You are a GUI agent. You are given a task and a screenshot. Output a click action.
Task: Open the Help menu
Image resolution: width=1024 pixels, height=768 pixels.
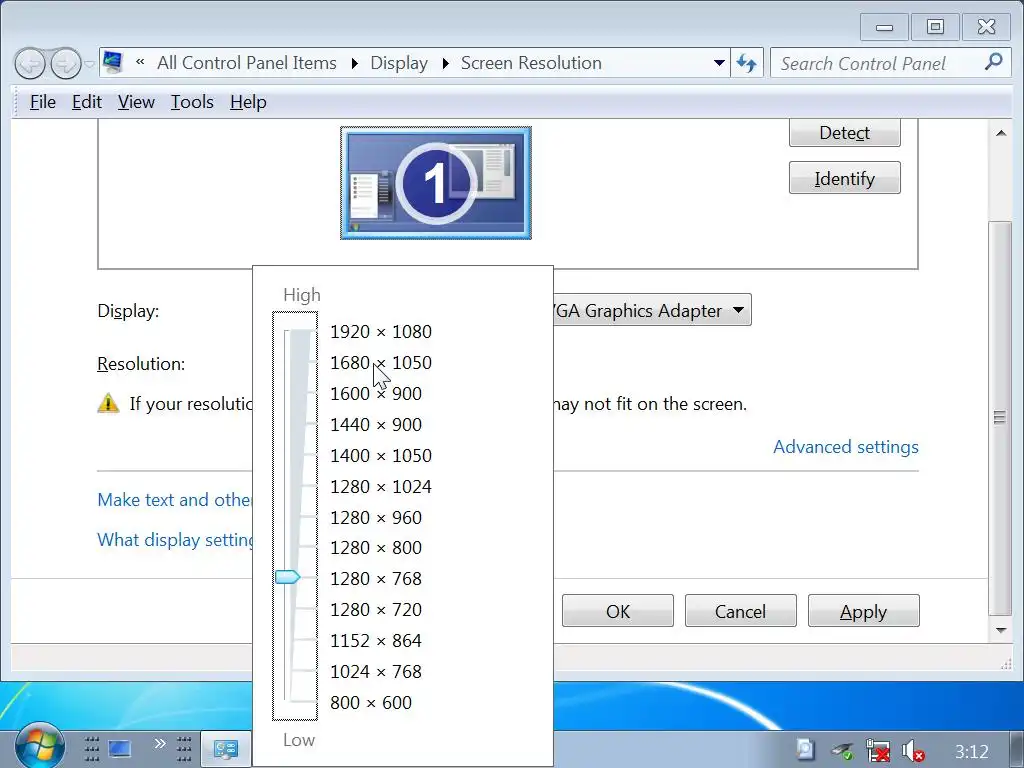(x=248, y=102)
